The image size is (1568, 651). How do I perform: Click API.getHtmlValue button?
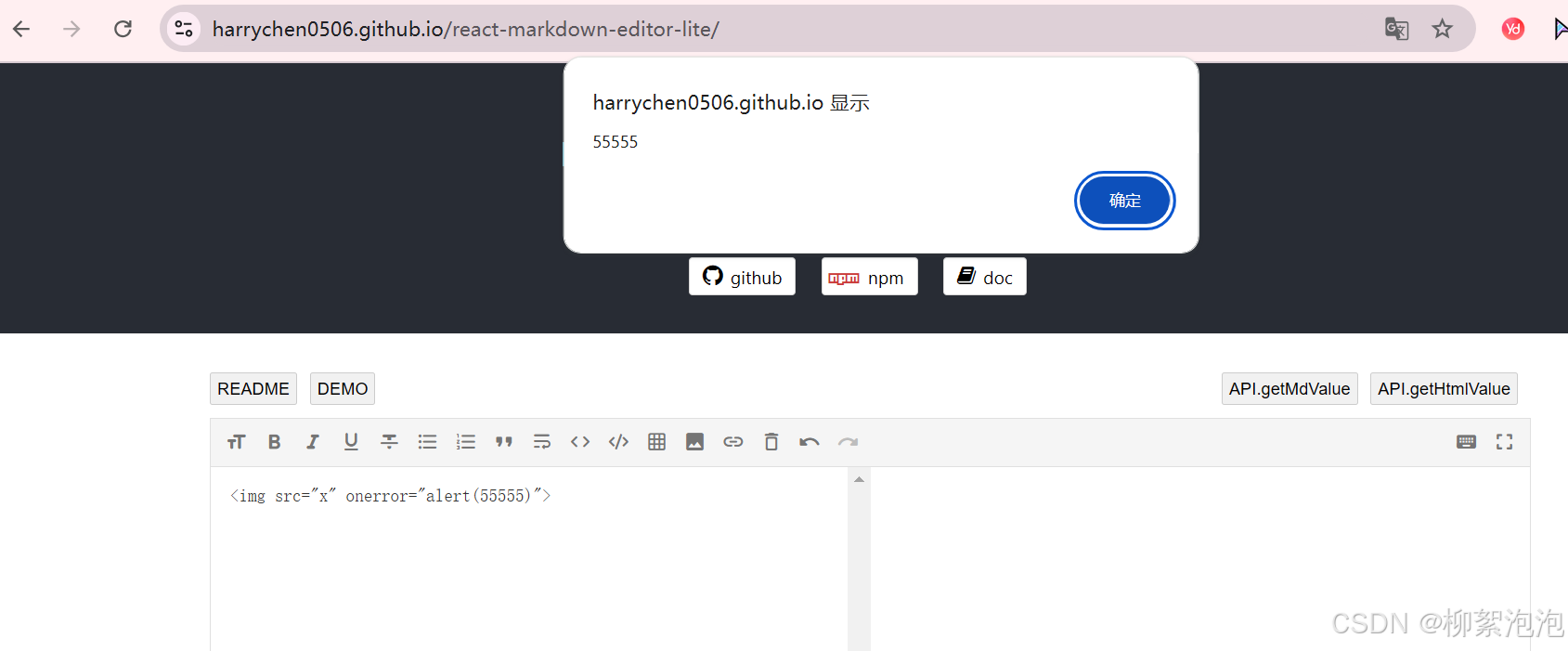[1444, 389]
